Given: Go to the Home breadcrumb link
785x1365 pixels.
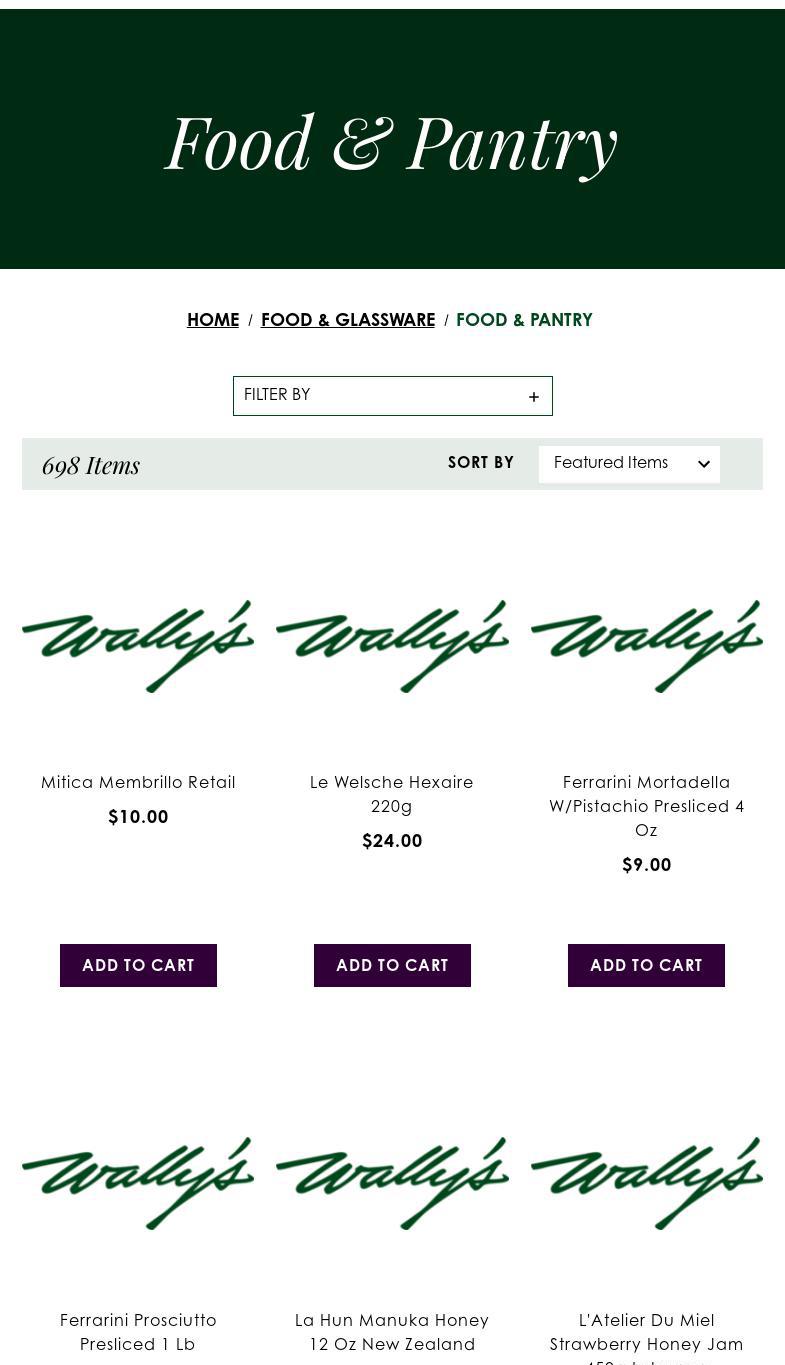Looking at the screenshot, I should click(x=213, y=321).
